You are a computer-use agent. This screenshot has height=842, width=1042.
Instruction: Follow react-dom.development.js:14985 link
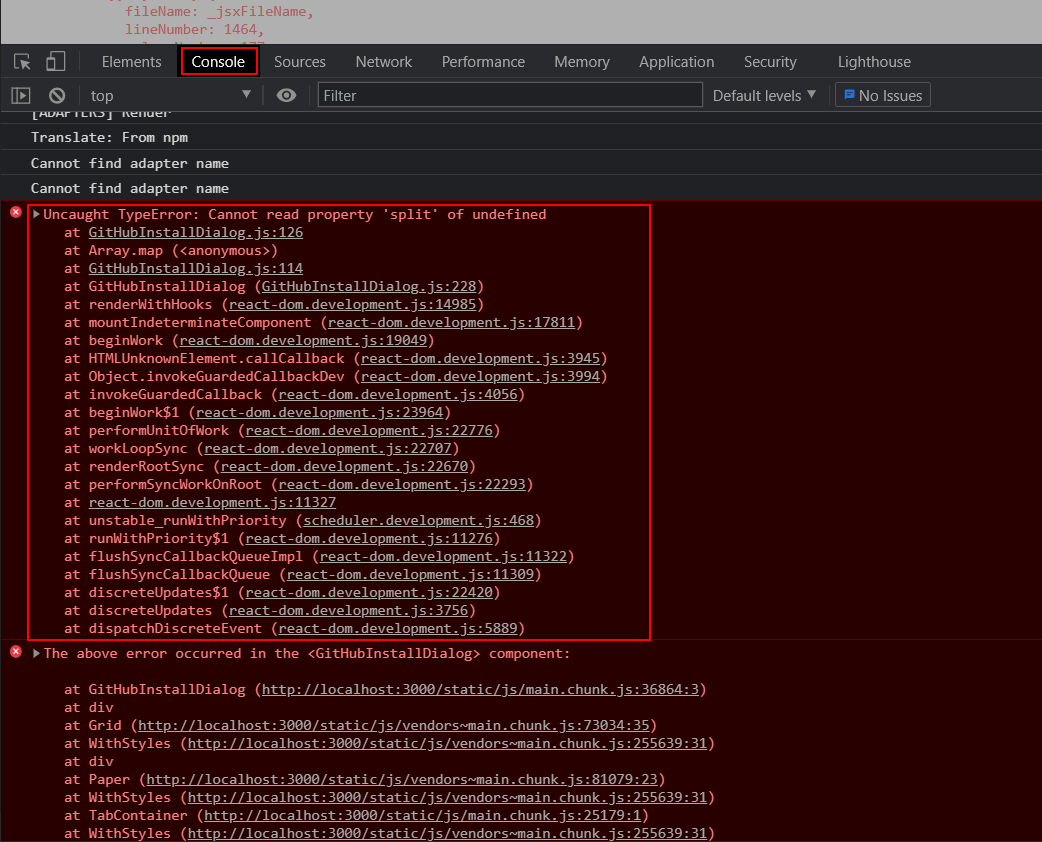(352, 304)
